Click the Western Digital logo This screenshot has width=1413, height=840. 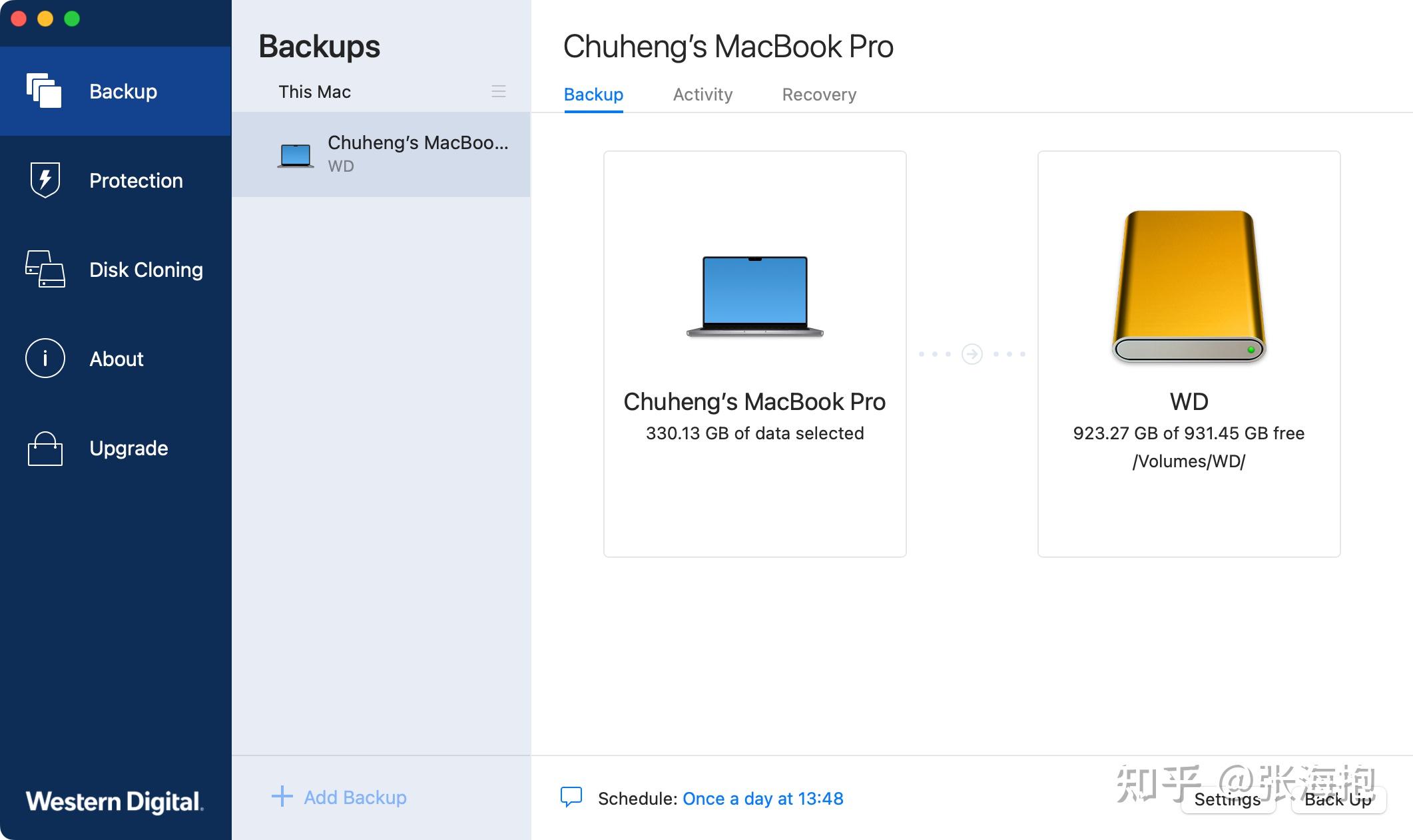(x=115, y=801)
